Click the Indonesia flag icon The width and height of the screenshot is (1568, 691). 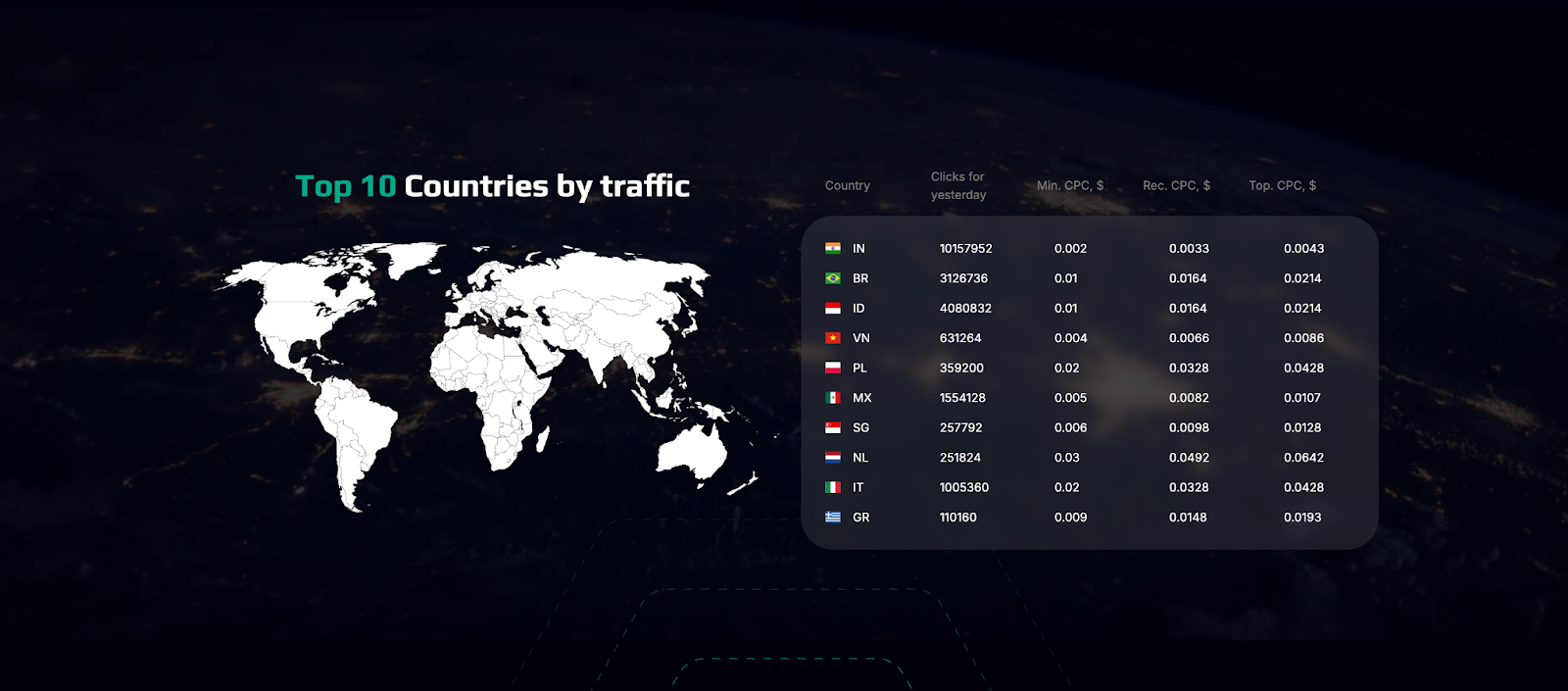(x=833, y=309)
